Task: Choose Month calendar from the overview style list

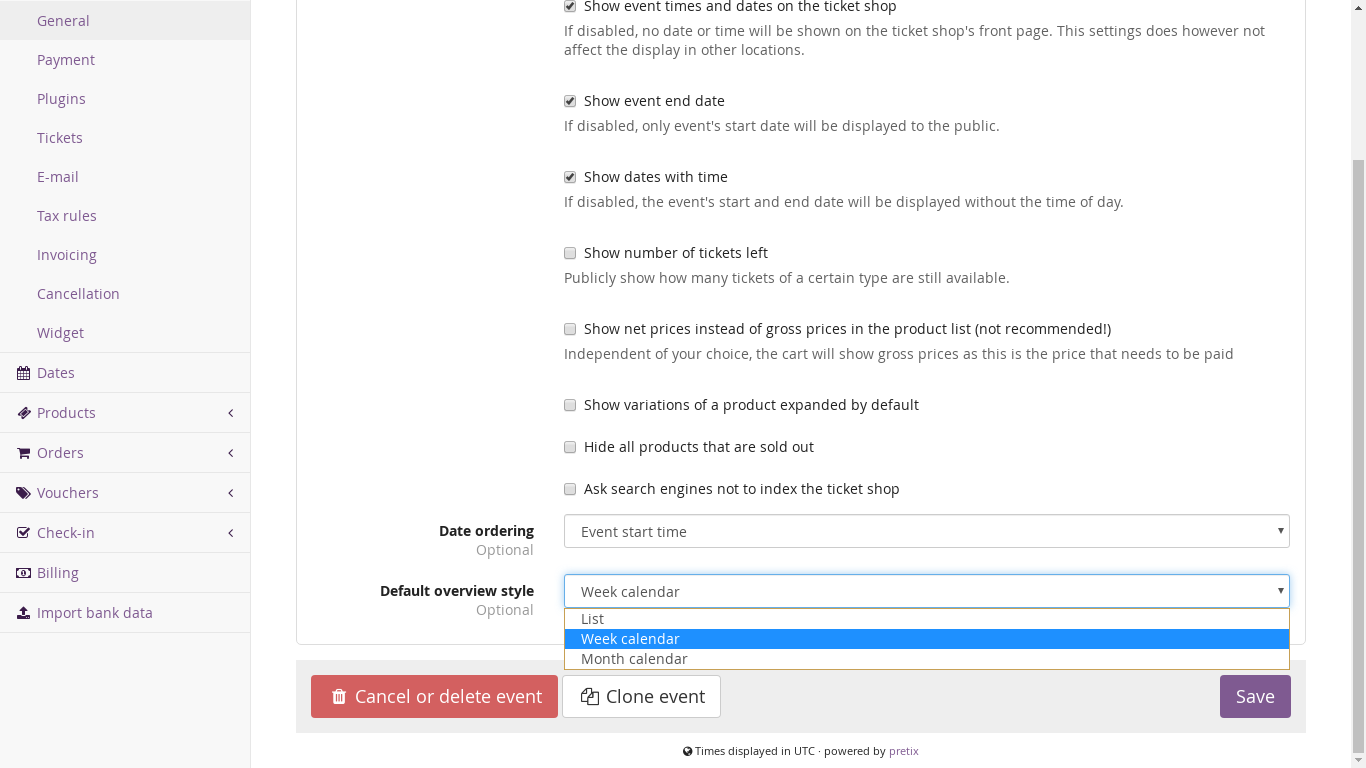Action: click(x=634, y=659)
